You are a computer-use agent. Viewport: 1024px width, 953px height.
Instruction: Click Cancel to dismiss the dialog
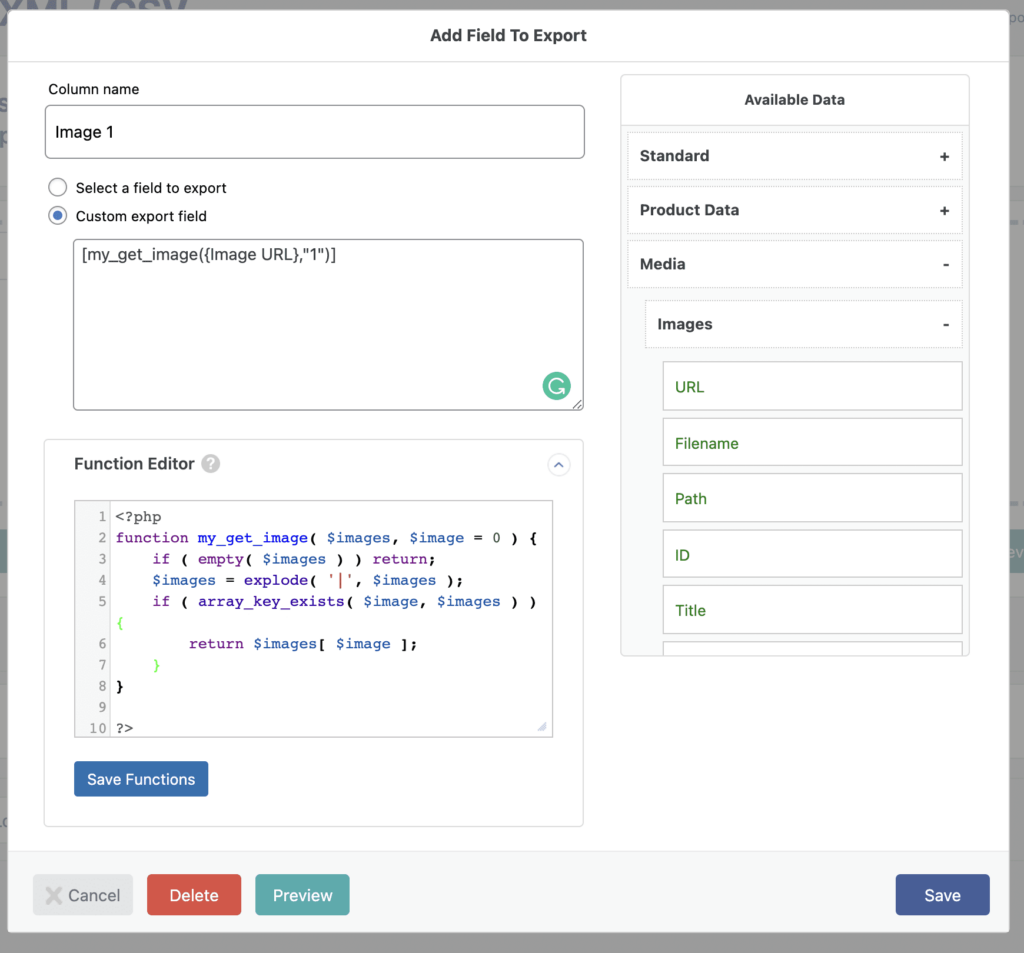coord(82,894)
